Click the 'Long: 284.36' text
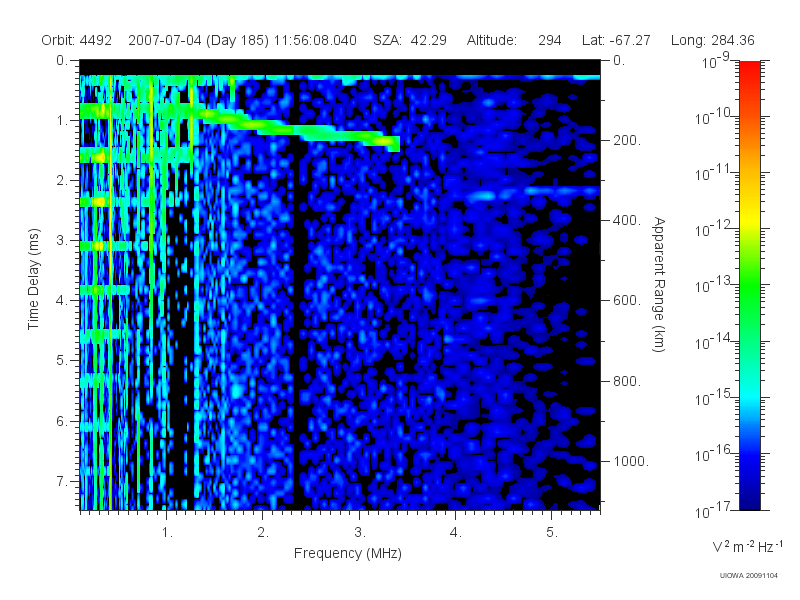800x600 pixels. pos(712,40)
